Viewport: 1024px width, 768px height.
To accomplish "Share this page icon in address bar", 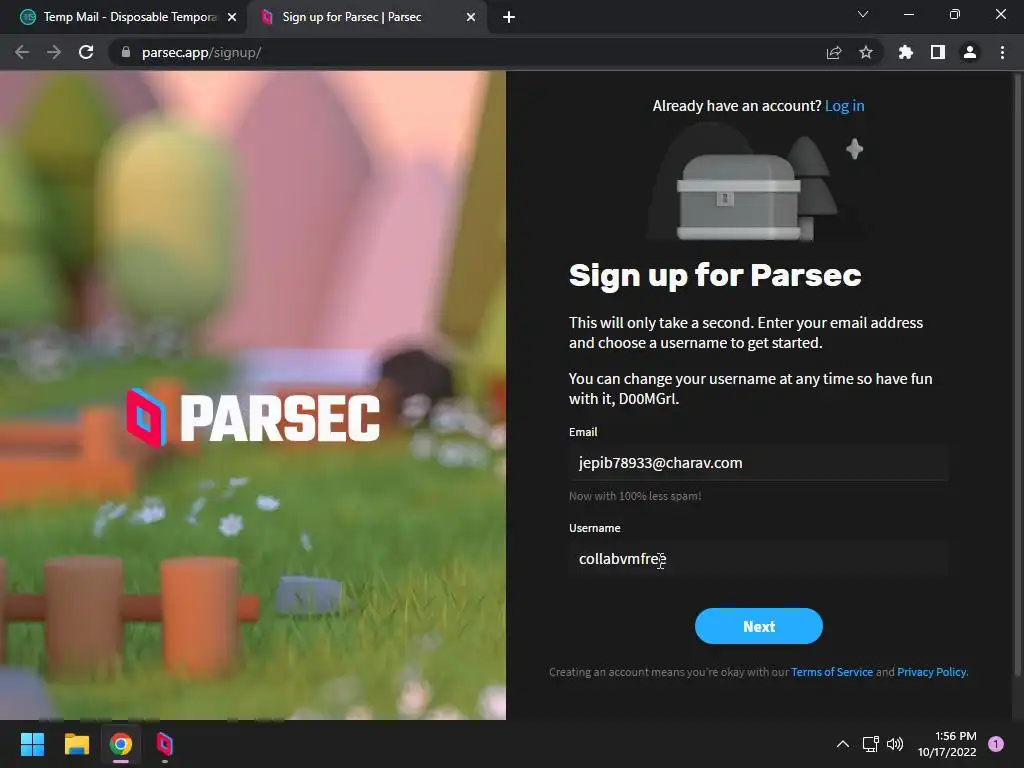I will coord(834,52).
